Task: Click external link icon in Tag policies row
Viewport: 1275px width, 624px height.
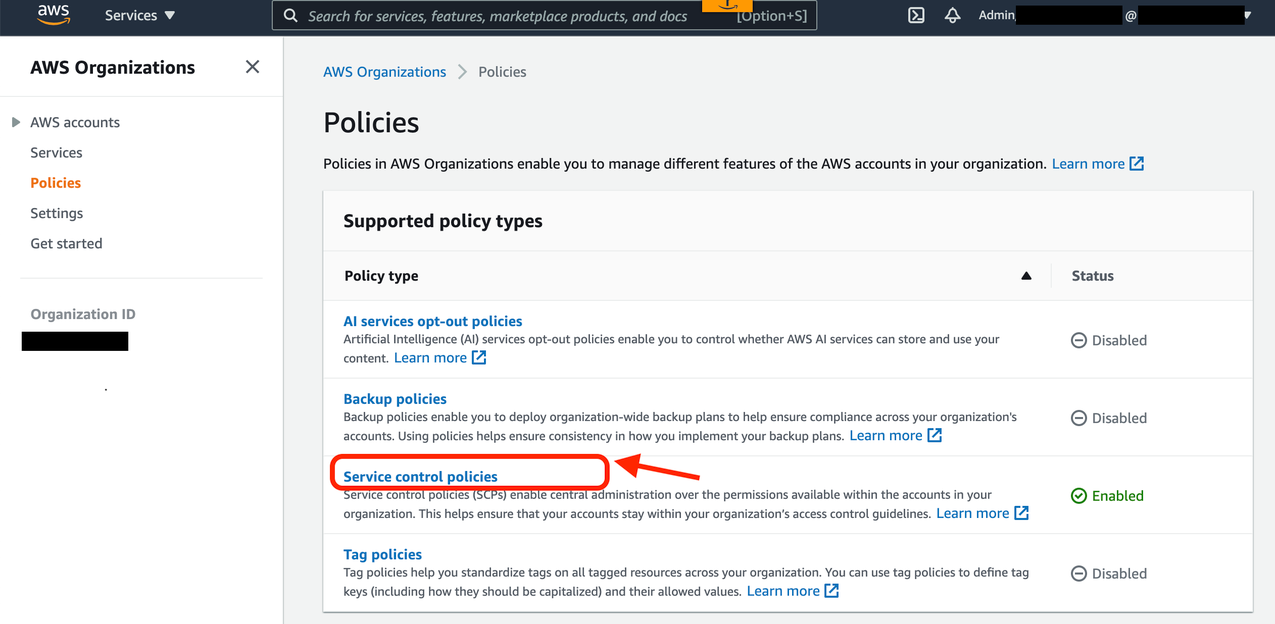Action: pos(832,591)
